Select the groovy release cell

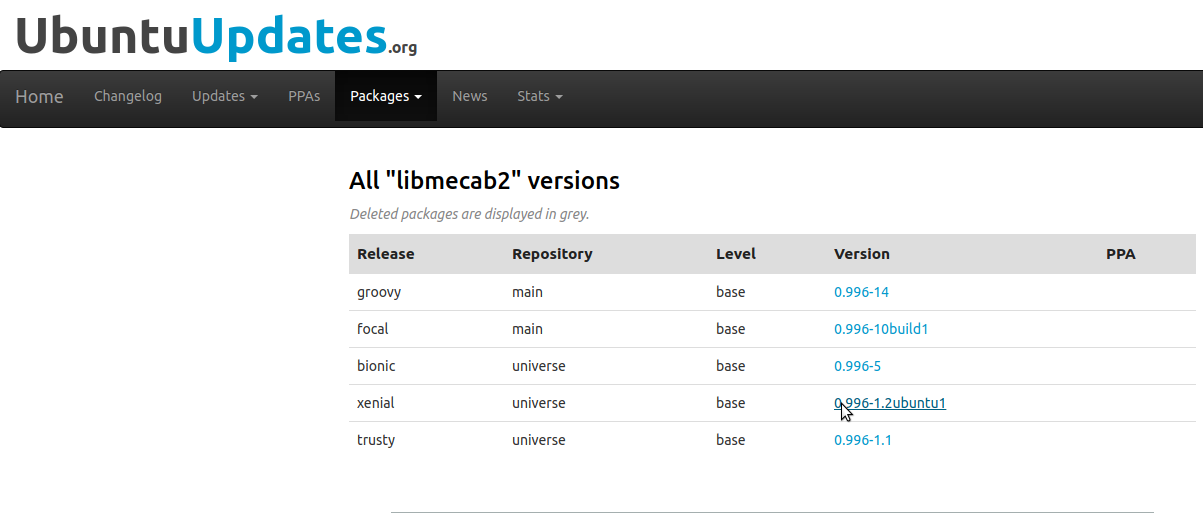(x=379, y=292)
